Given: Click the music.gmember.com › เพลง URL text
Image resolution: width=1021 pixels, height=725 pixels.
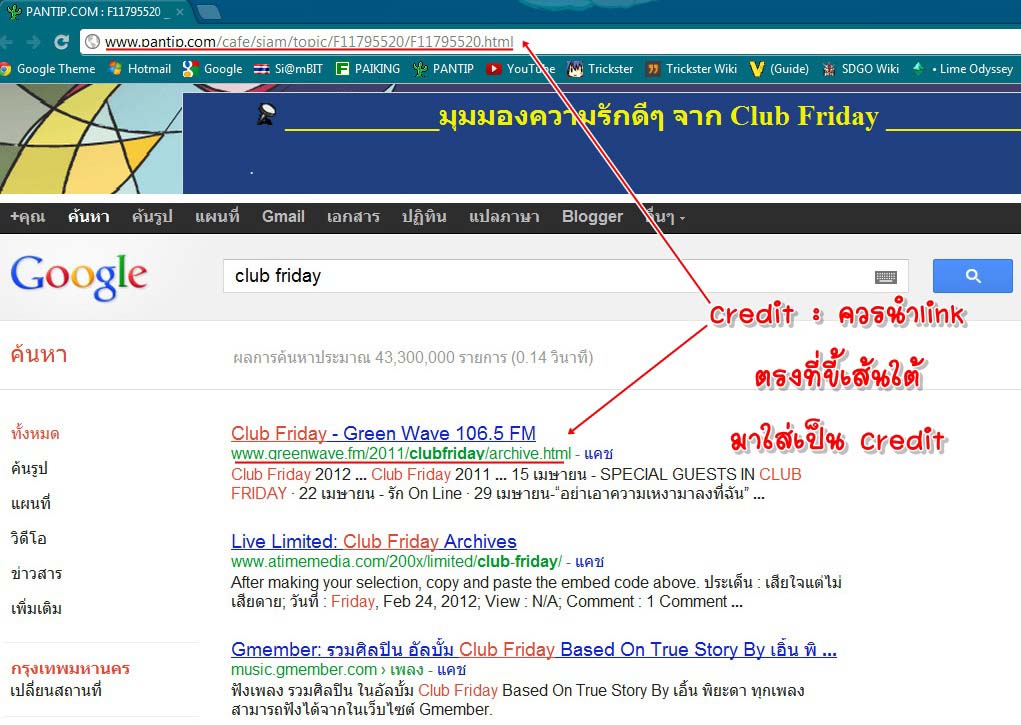Looking at the screenshot, I should coord(328,670).
